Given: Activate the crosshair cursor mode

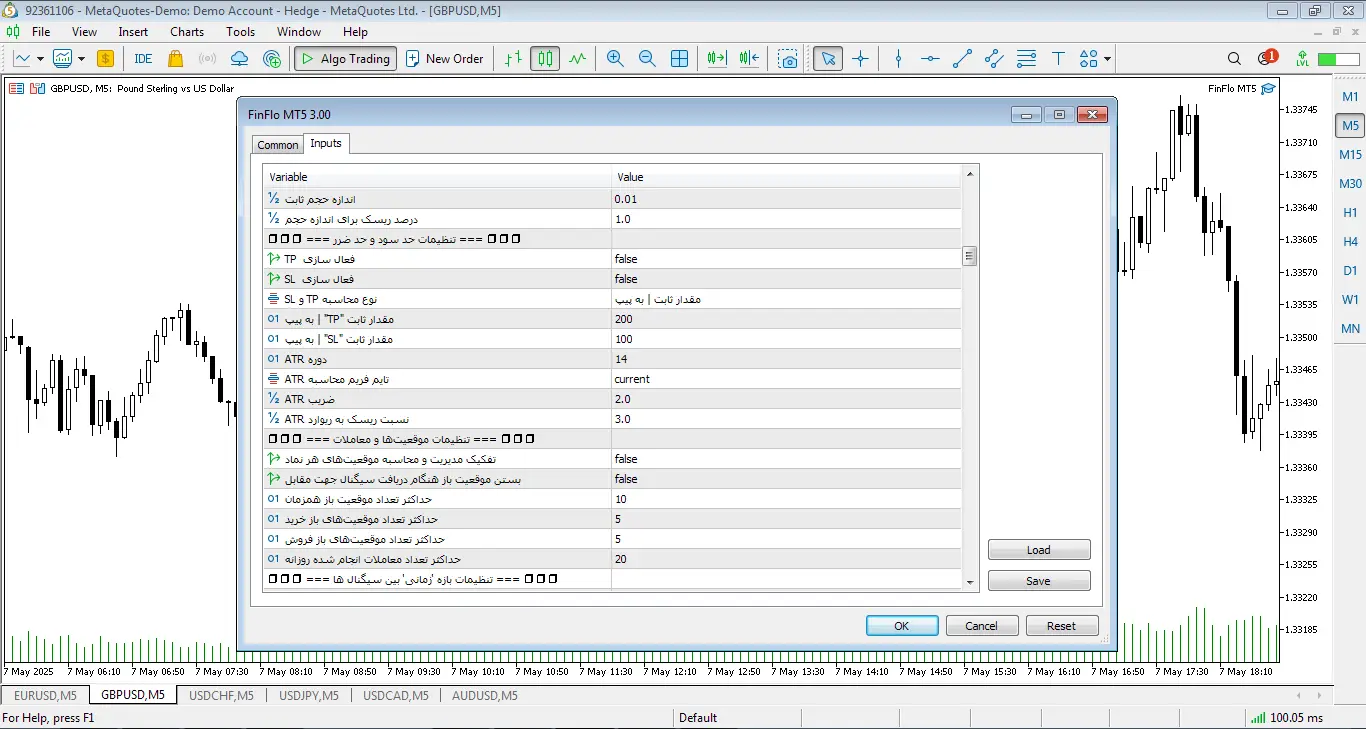Looking at the screenshot, I should click(860, 59).
